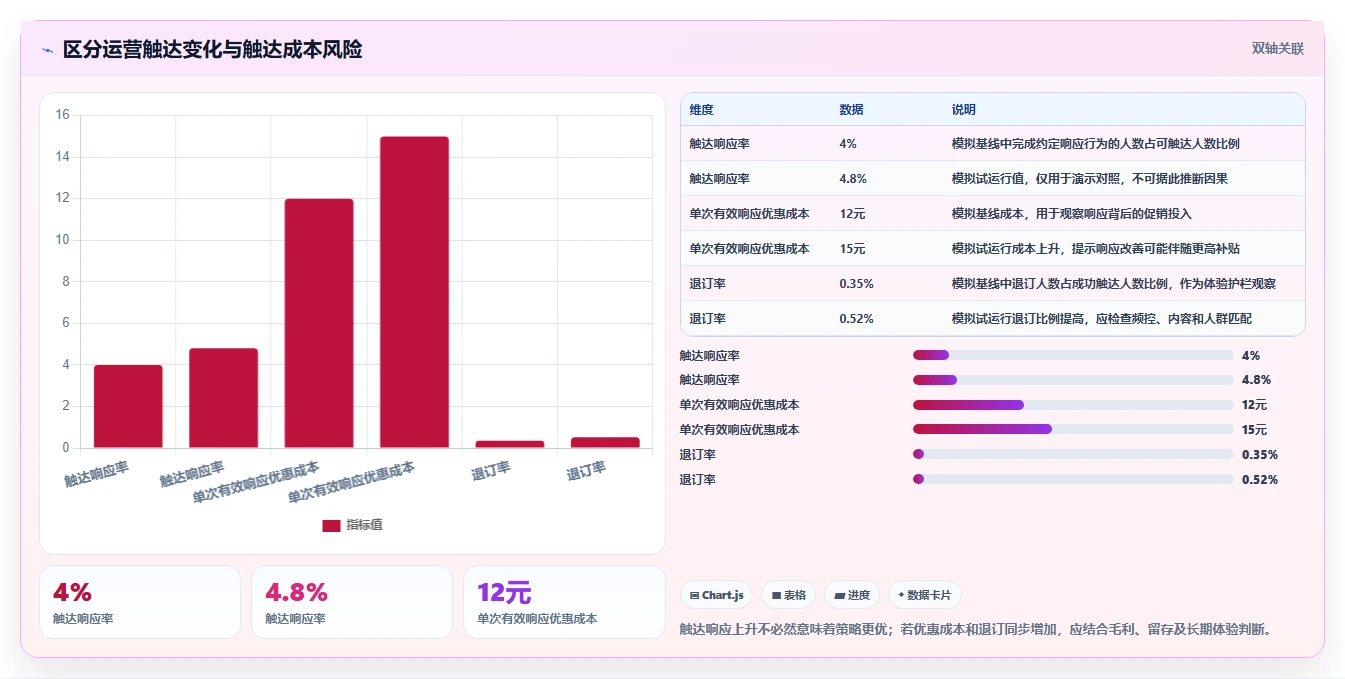Click the table cell showing 0.35%

point(857,284)
